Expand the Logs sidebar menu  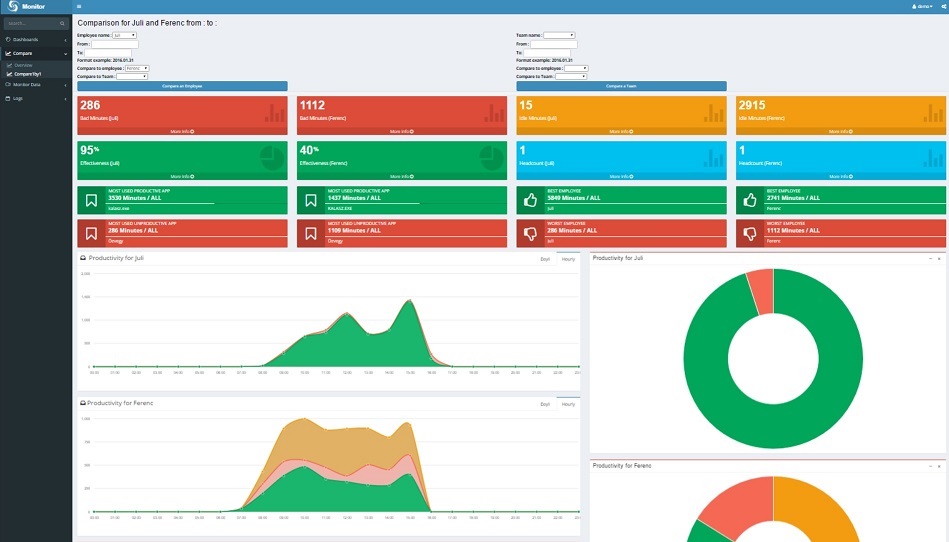pos(36,98)
